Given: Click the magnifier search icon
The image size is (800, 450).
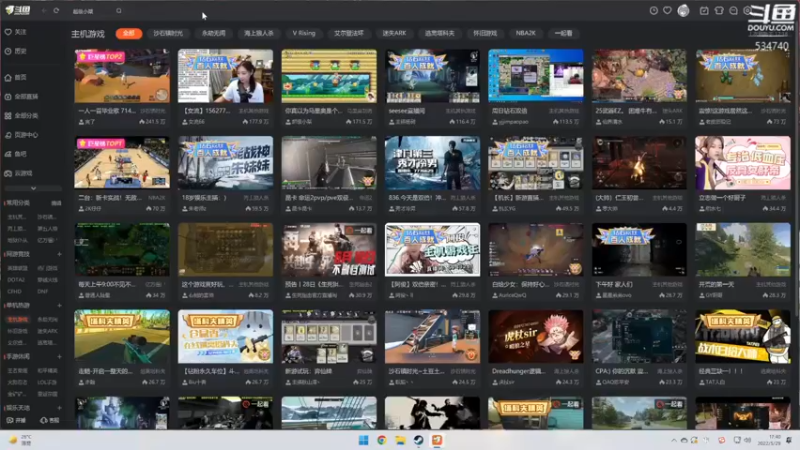Looking at the screenshot, I should [118, 11].
